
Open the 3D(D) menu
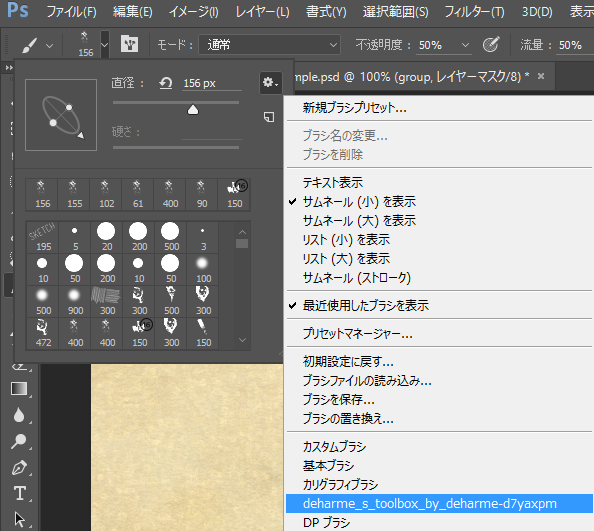tap(537, 12)
